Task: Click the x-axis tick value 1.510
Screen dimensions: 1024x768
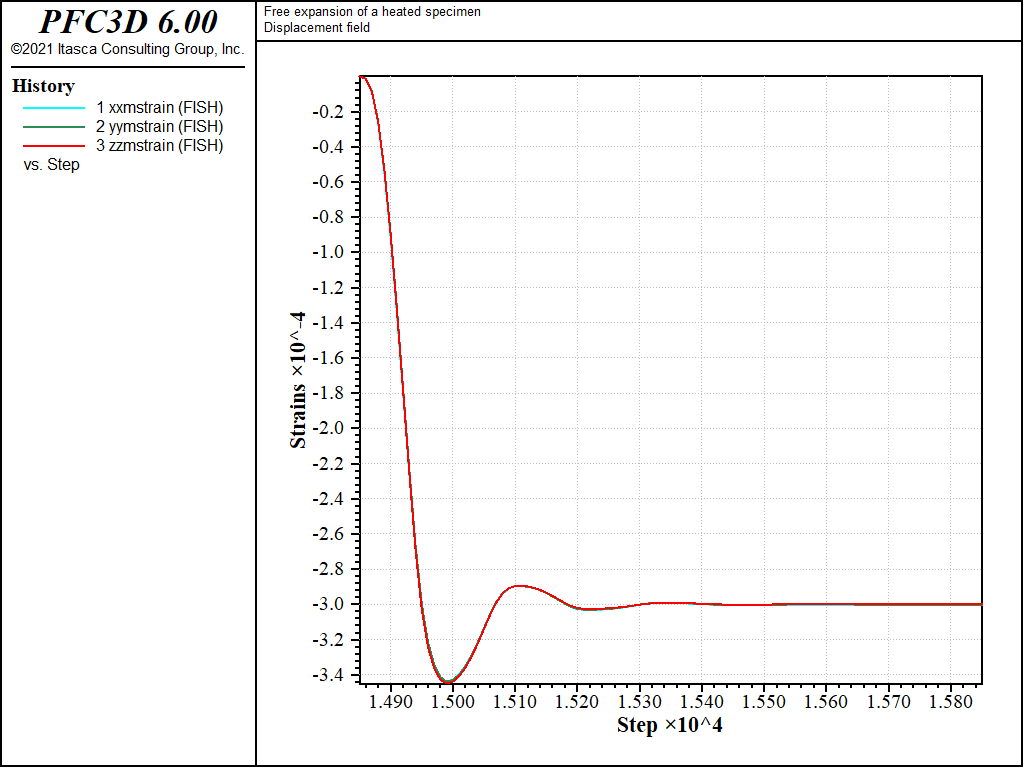Action: point(515,702)
